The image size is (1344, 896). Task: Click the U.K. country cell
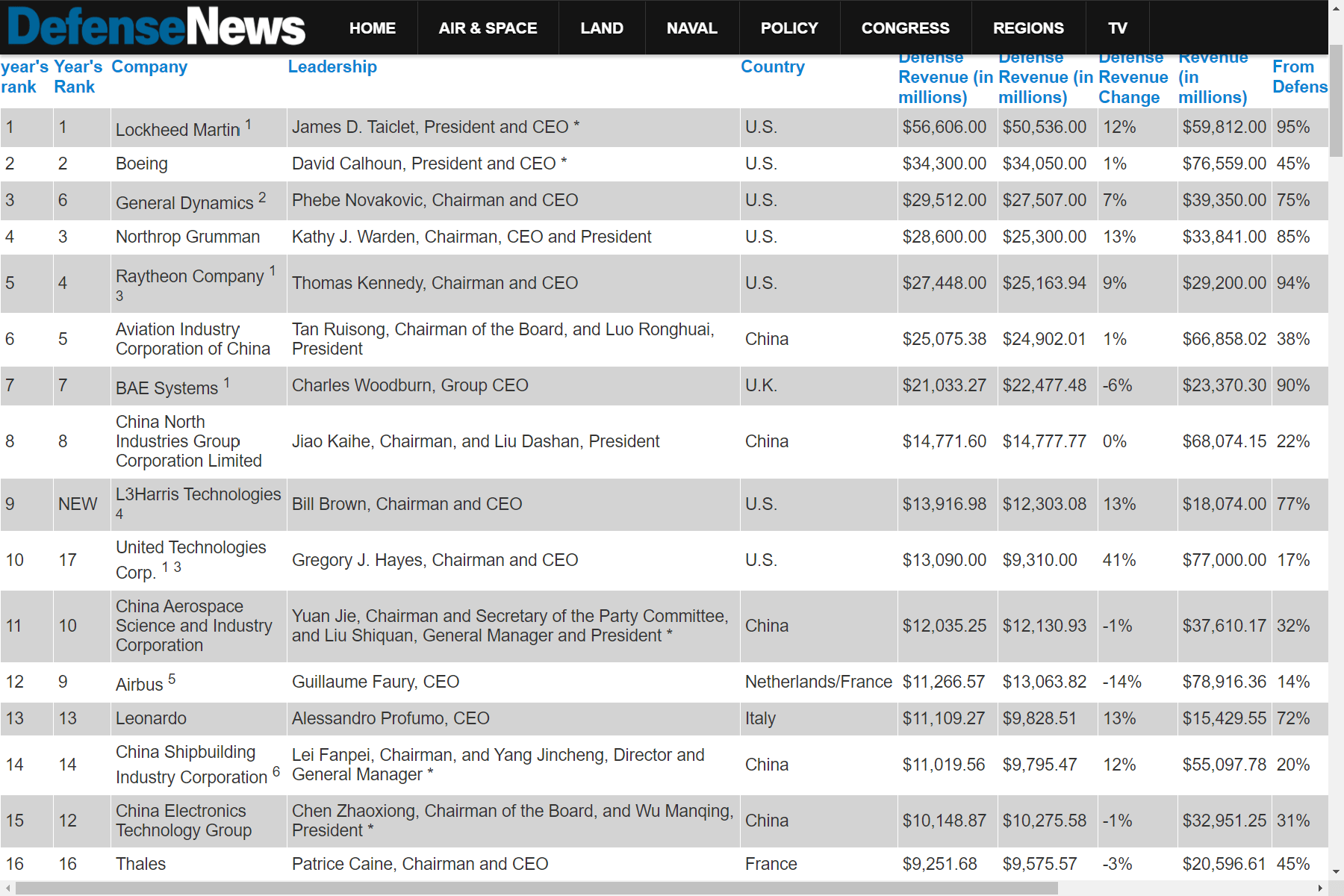(x=818, y=386)
